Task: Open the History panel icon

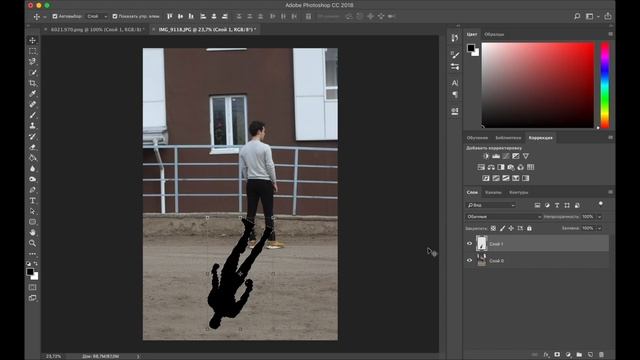Action: click(x=455, y=38)
